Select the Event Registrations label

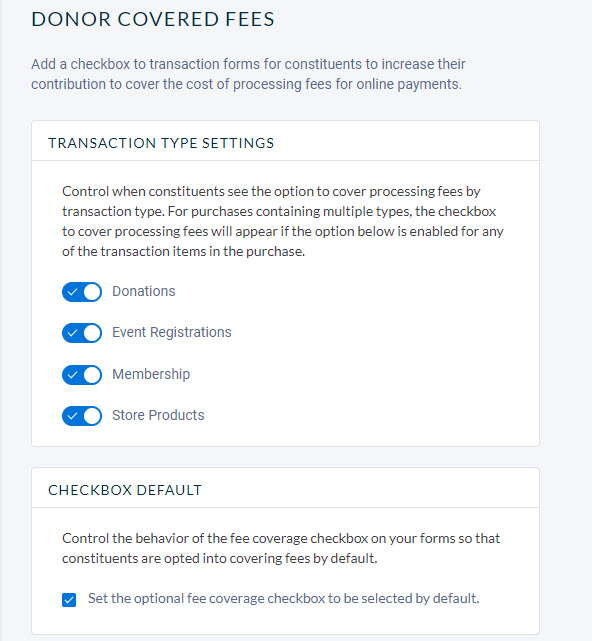click(172, 332)
